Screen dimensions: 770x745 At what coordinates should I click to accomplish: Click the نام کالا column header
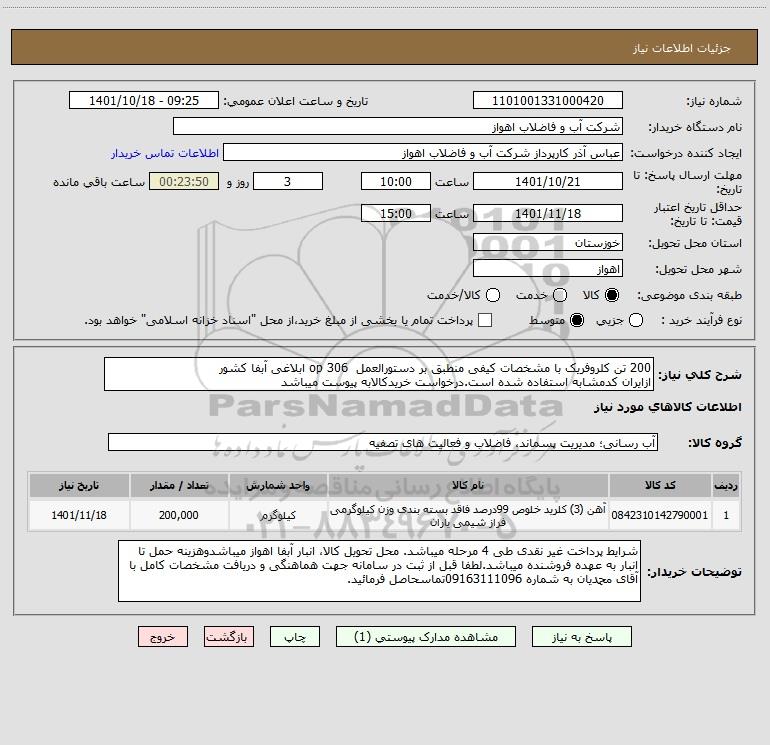point(468,485)
